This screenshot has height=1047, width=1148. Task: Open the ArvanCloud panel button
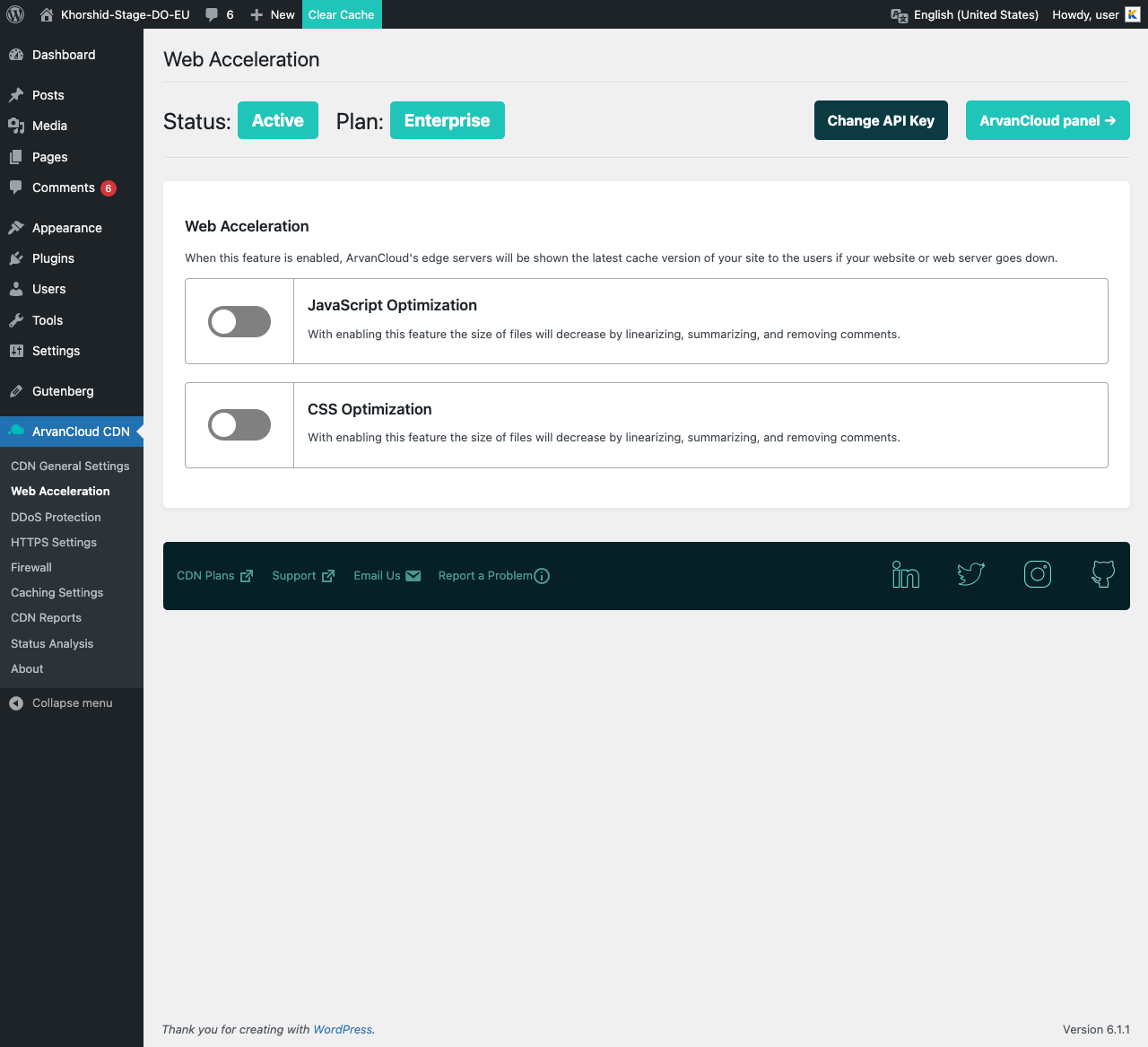[x=1048, y=120]
